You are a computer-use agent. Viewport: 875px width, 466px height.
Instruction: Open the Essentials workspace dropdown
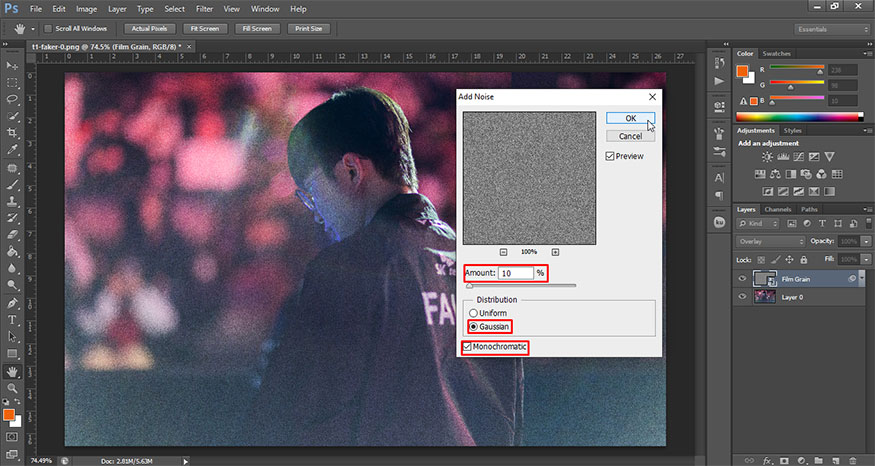[x=830, y=29]
